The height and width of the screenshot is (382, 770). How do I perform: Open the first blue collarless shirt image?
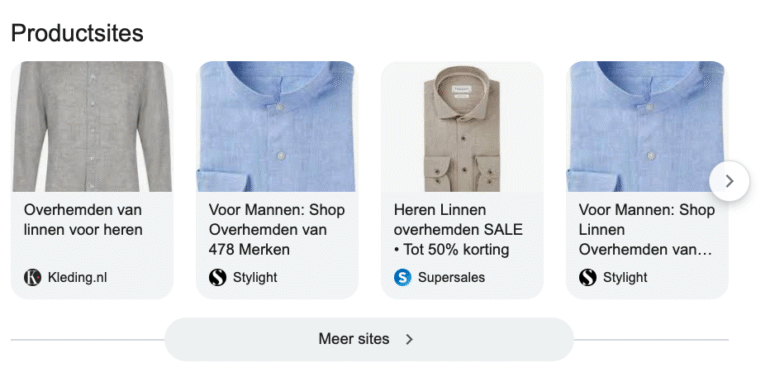coord(277,126)
